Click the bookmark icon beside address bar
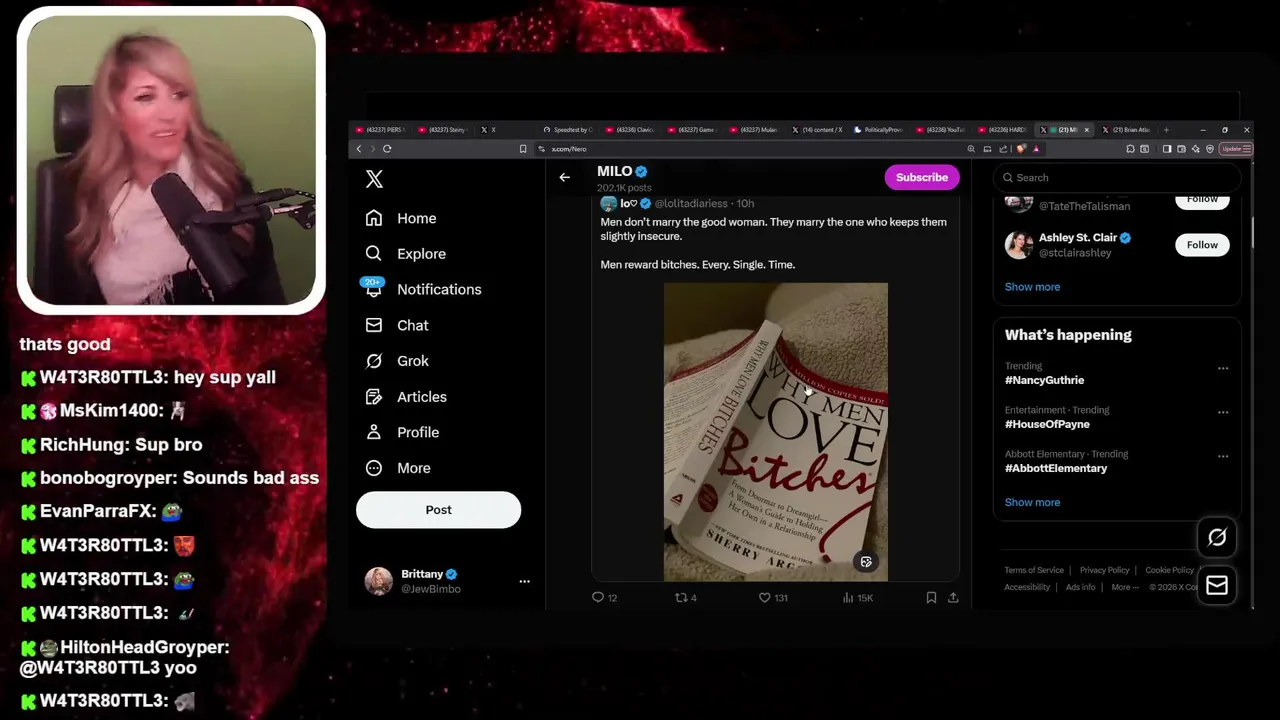This screenshot has height=720, width=1280. coord(523,149)
